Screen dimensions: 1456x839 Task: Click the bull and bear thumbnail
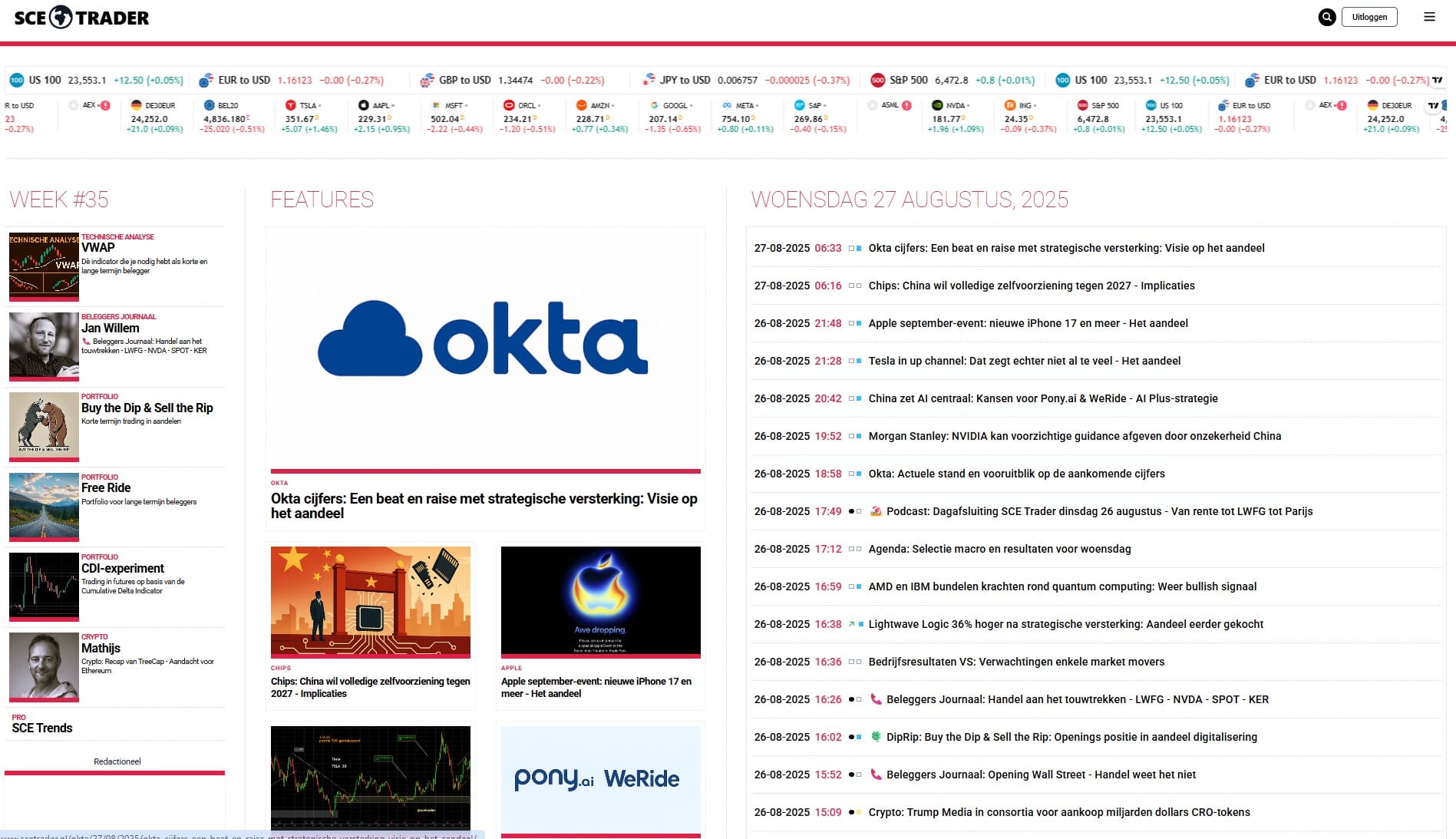[44, 427]
